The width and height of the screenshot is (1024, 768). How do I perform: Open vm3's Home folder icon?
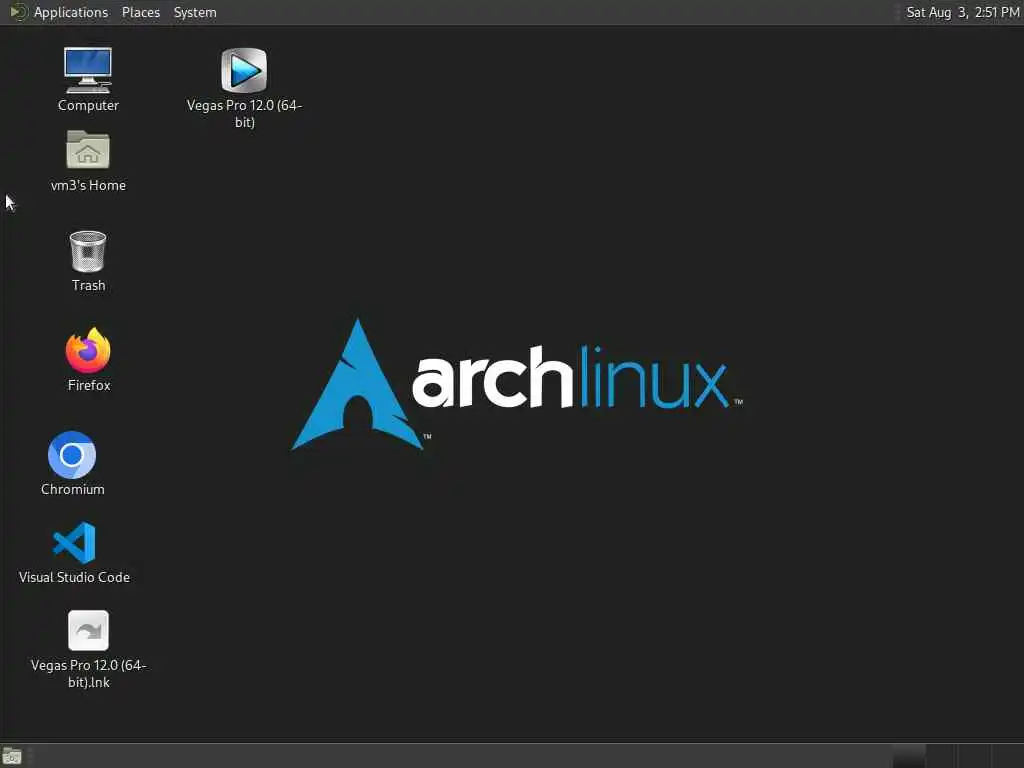click(88, 150)
